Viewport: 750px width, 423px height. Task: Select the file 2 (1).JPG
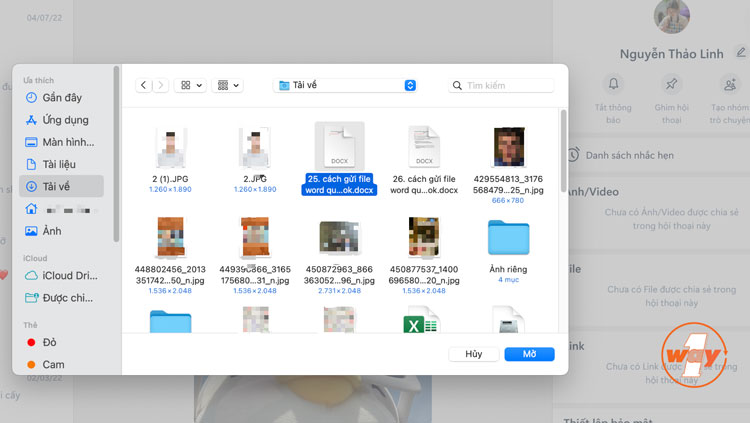coord(170,160)
